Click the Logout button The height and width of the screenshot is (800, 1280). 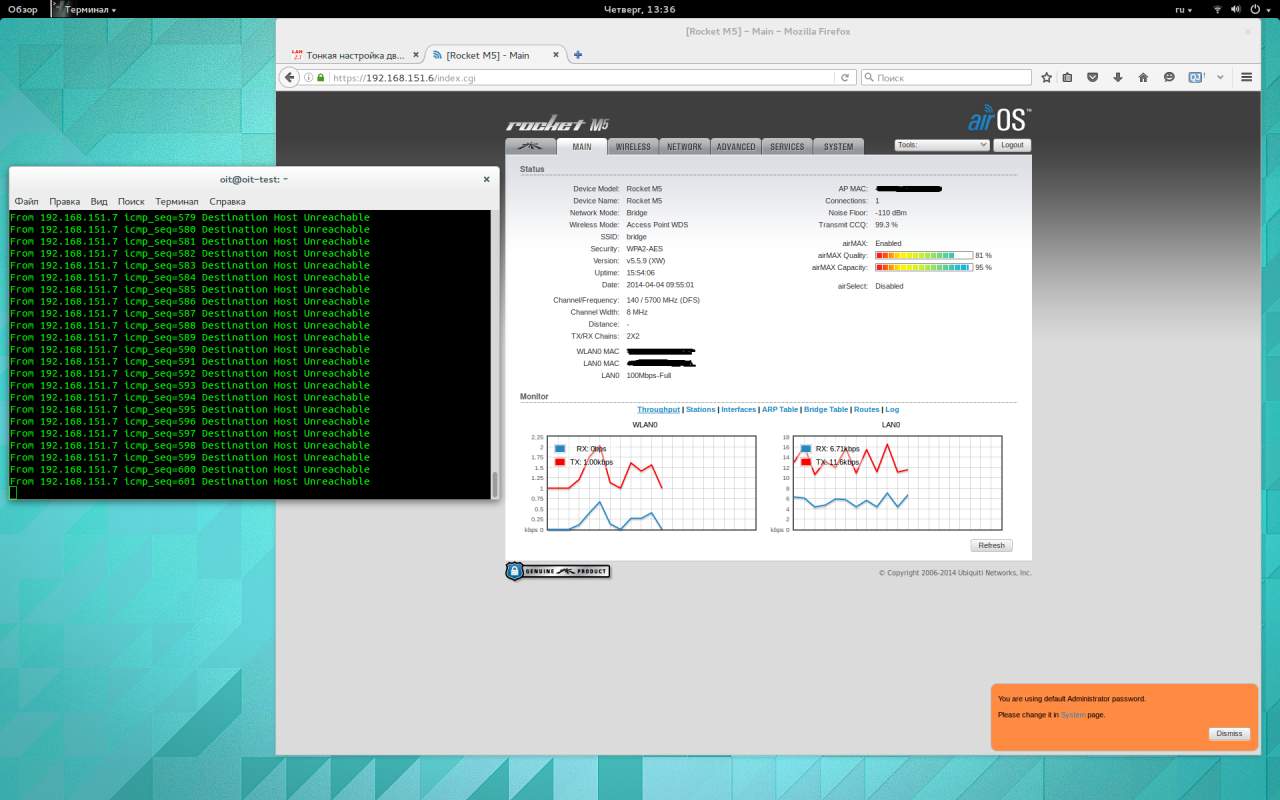[x=1012, y=145]
